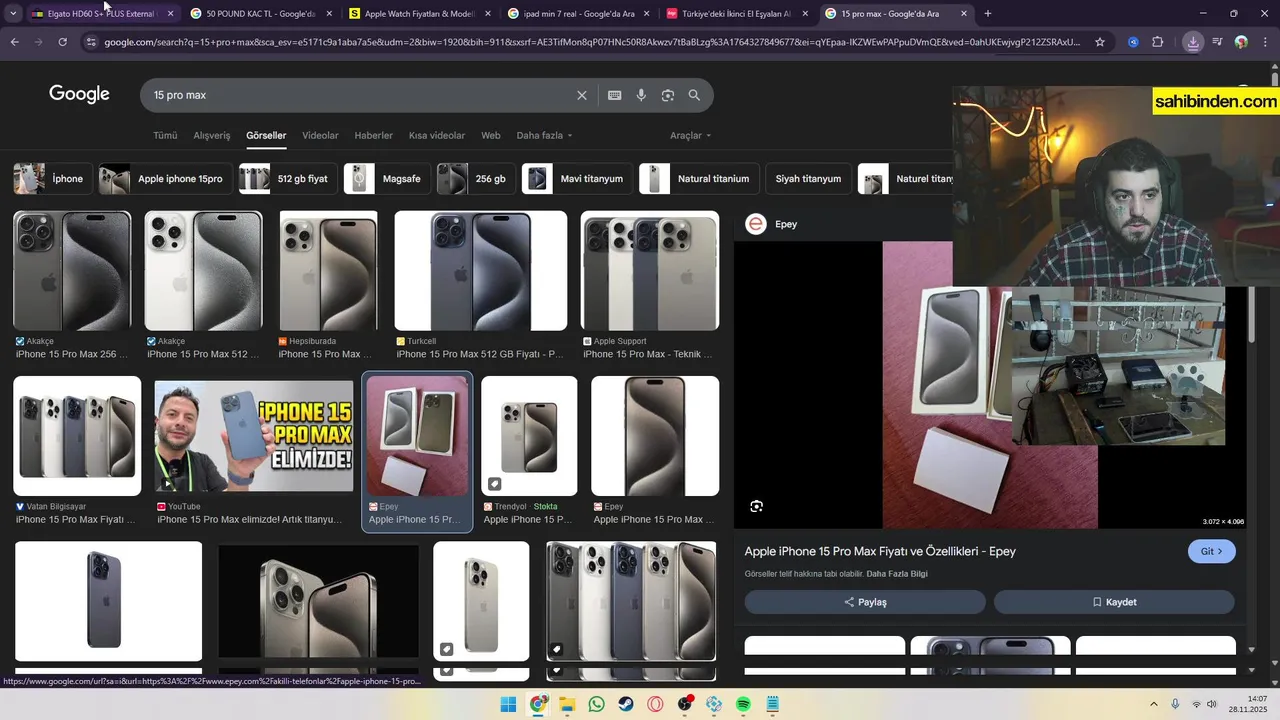Open the Apple Support iPhone thumbnail
Screen dimensions: 1280x720
coord(650,271)
